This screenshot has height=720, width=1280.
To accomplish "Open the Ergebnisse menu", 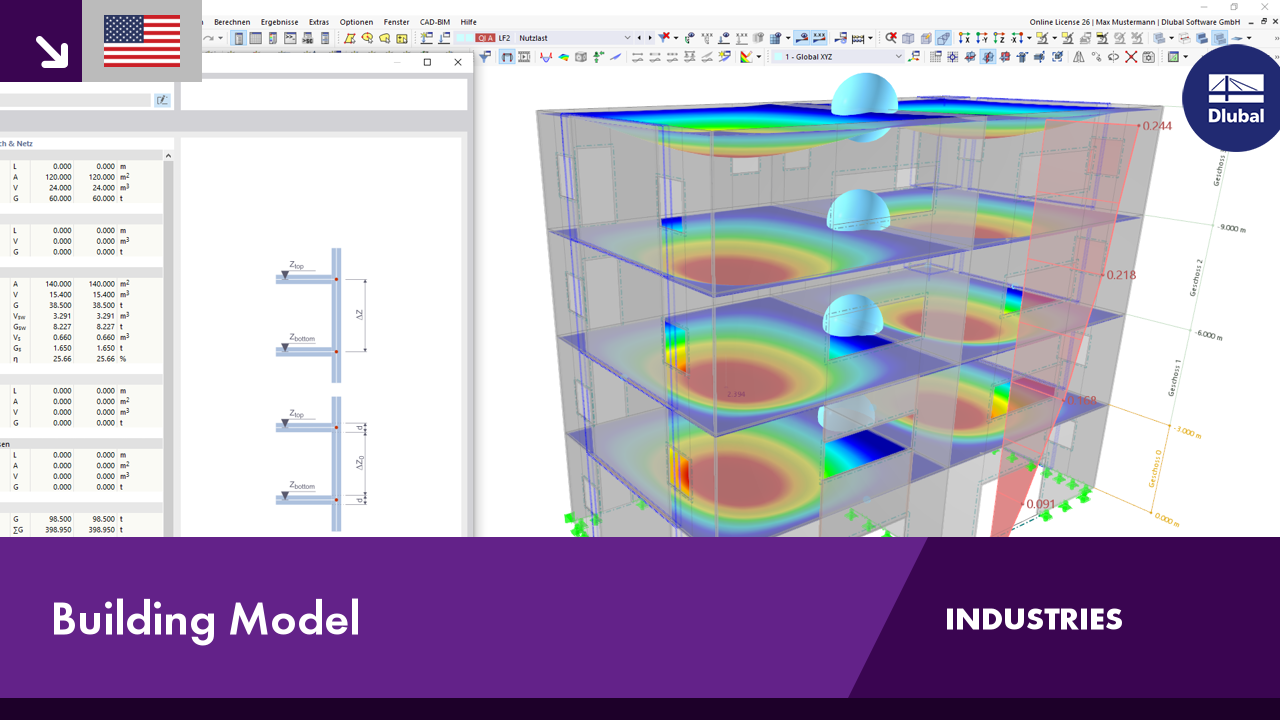I will pos(279,22).
